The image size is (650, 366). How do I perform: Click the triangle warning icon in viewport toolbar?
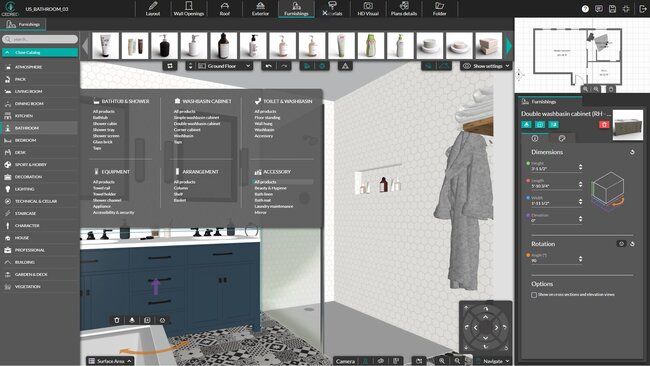point(345,66)
